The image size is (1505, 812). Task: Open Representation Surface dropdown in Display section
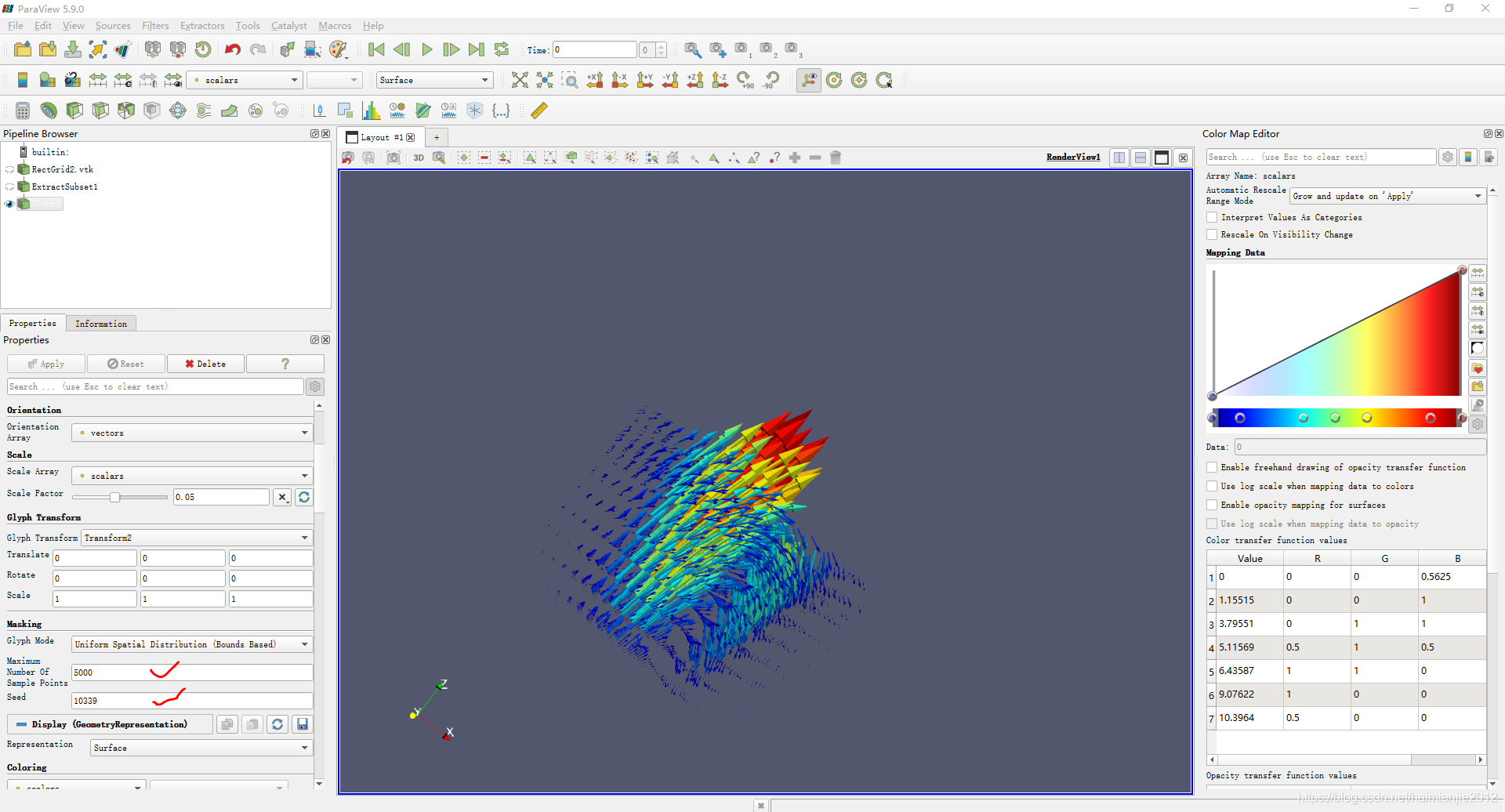[x=201, y=748]
